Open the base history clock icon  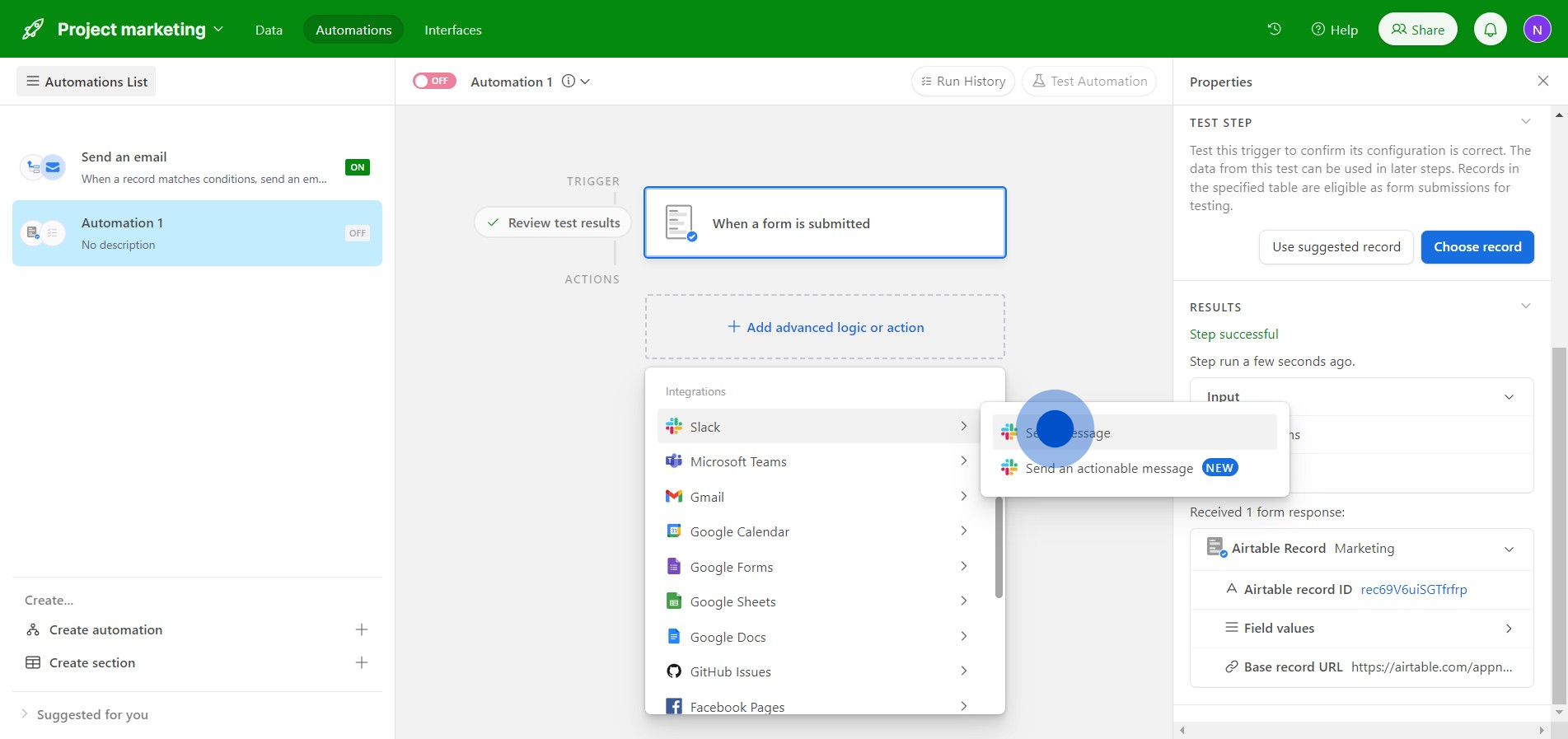[x=1274, y=29]
